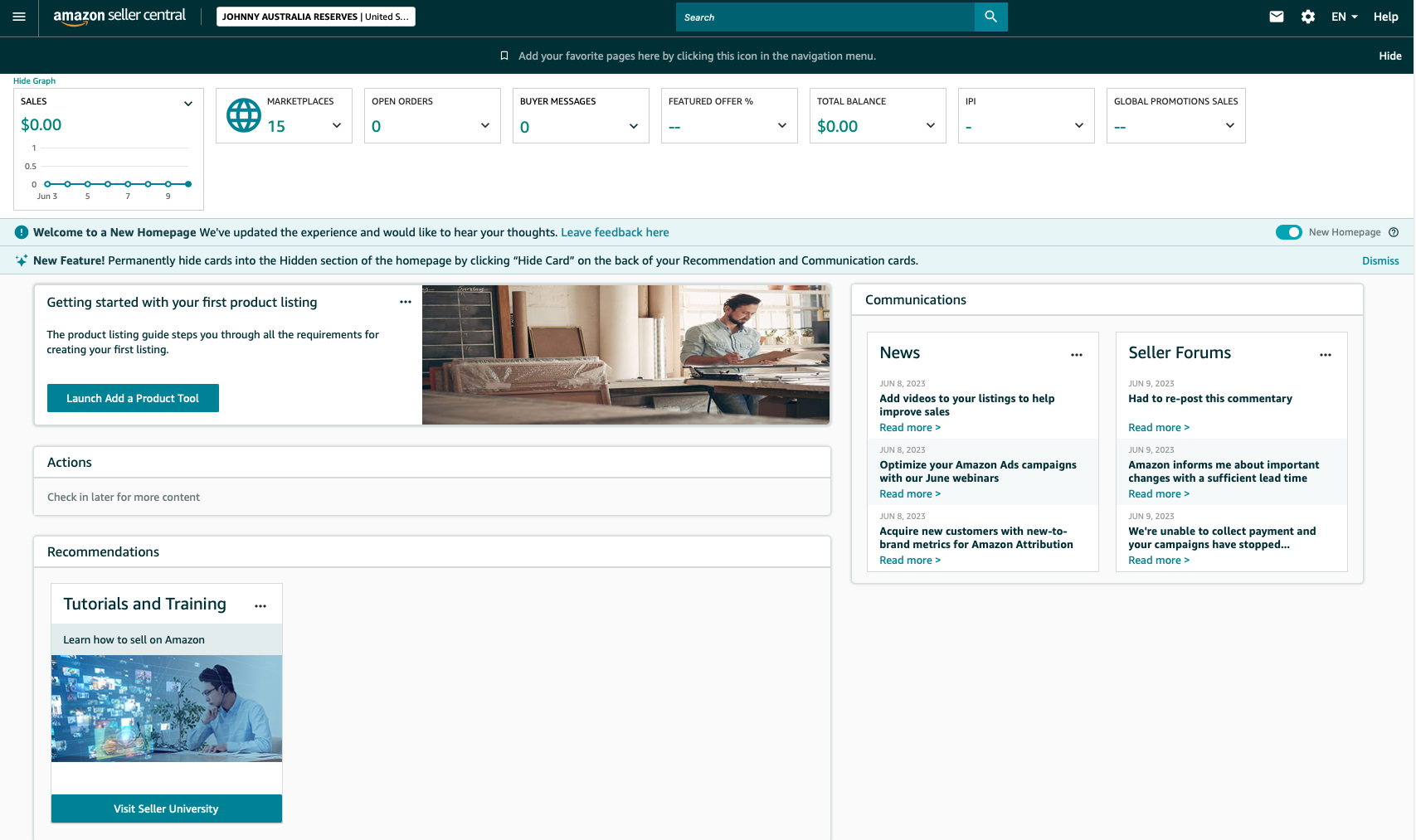
Task: Open the hamburger navigation menu
Action: pos(19,17)
